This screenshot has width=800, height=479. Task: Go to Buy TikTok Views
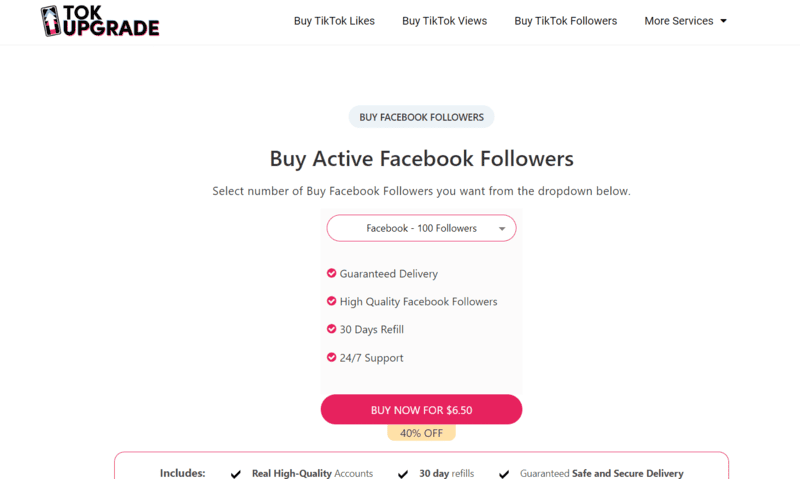coord(444,21)
